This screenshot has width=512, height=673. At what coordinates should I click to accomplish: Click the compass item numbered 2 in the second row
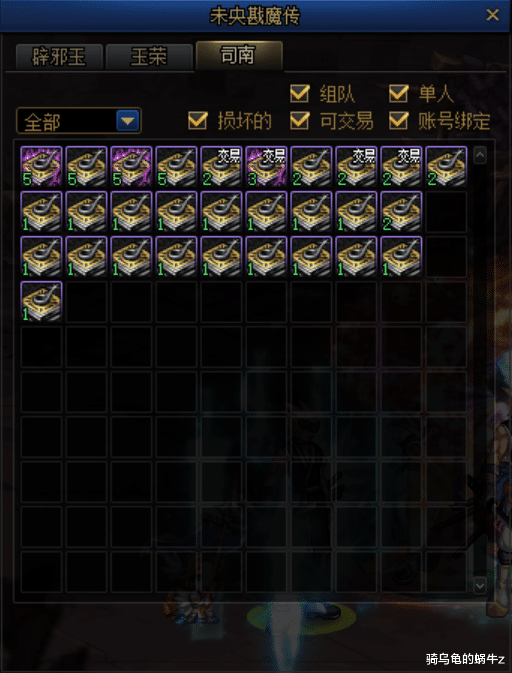pos(401,212)
